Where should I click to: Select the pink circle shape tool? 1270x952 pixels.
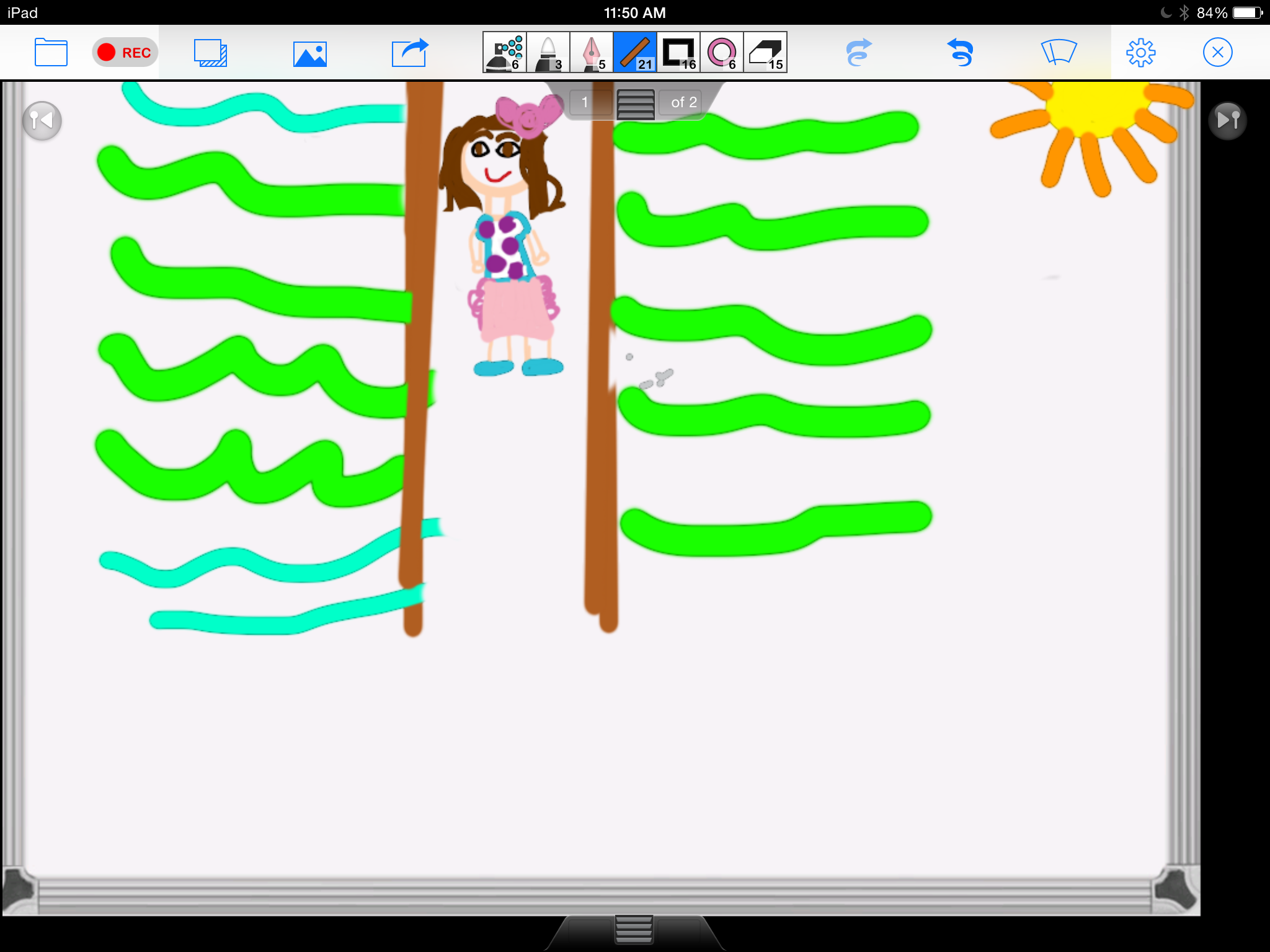pyautogui.click(x=722, y=53)
